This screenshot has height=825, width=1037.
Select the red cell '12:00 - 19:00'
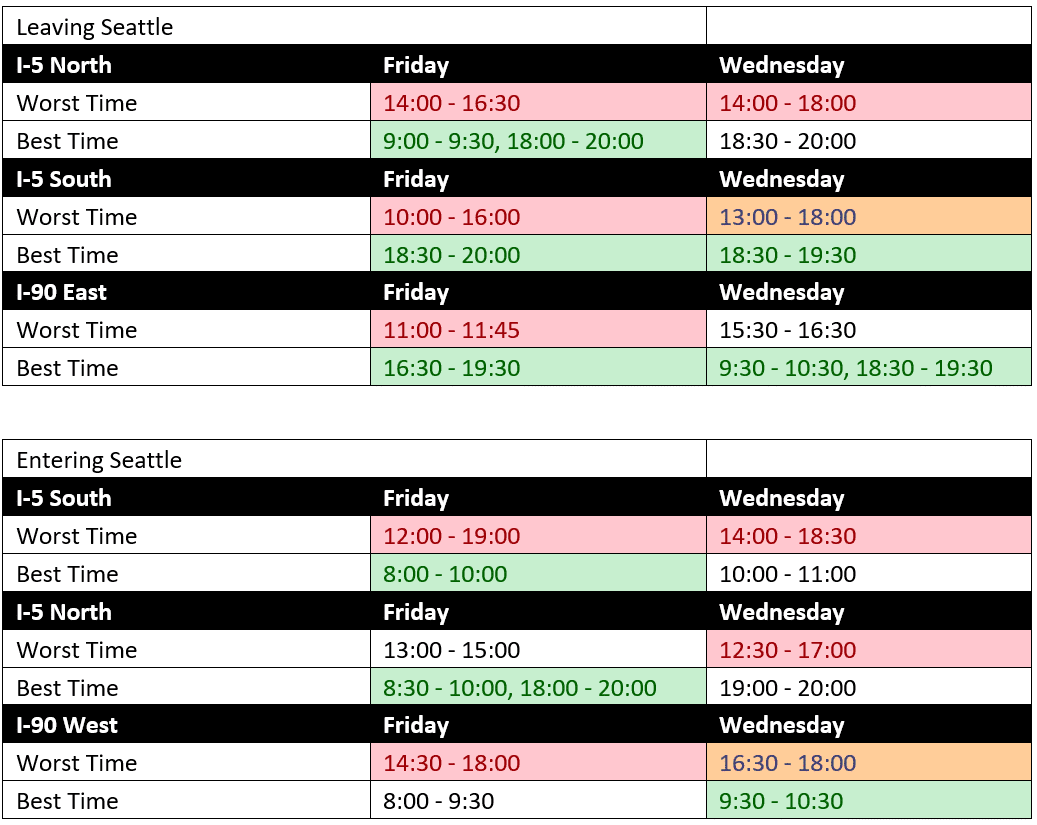(x=538, y=535)
